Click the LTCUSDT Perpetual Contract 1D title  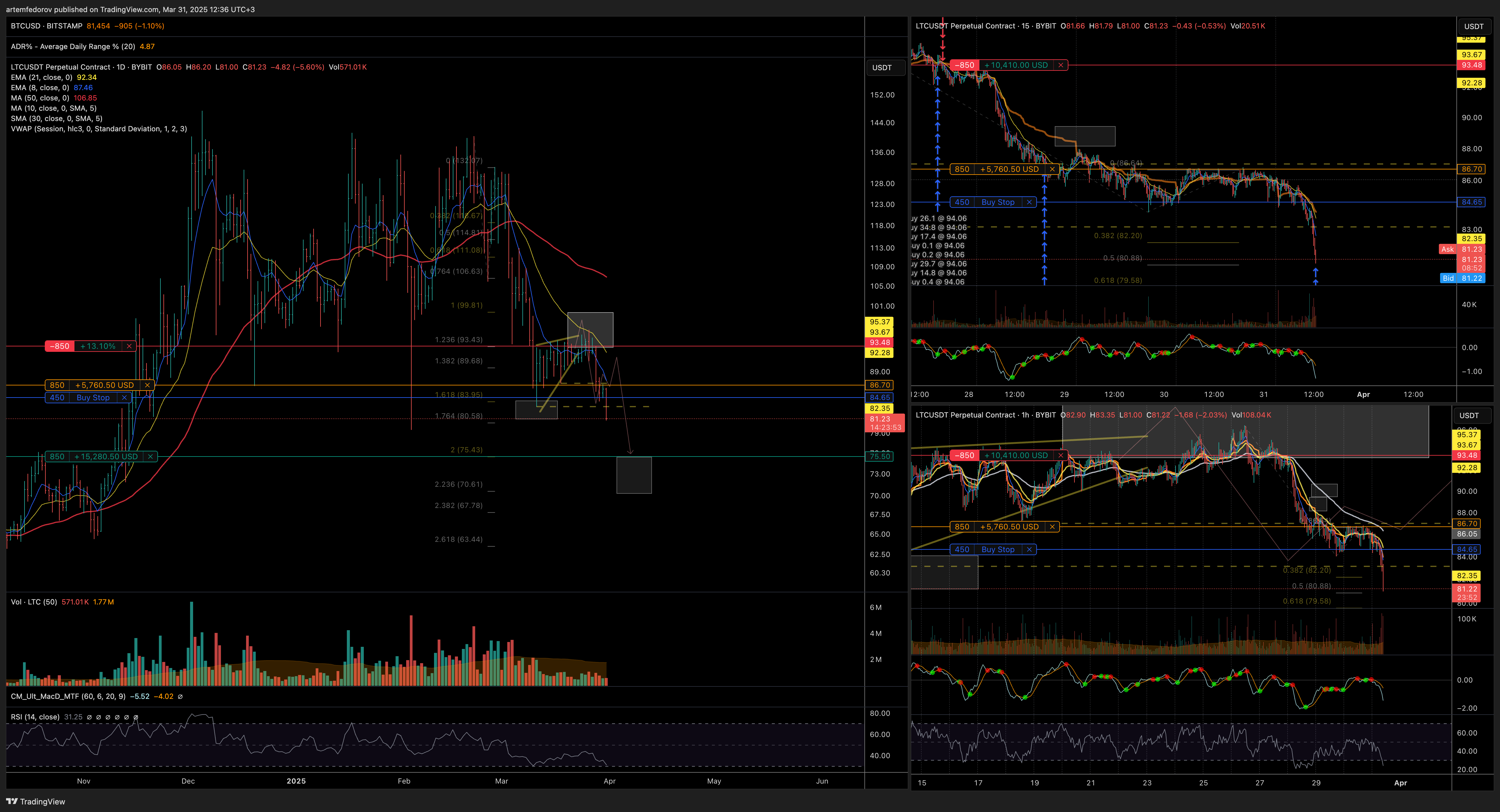[81, 67]
